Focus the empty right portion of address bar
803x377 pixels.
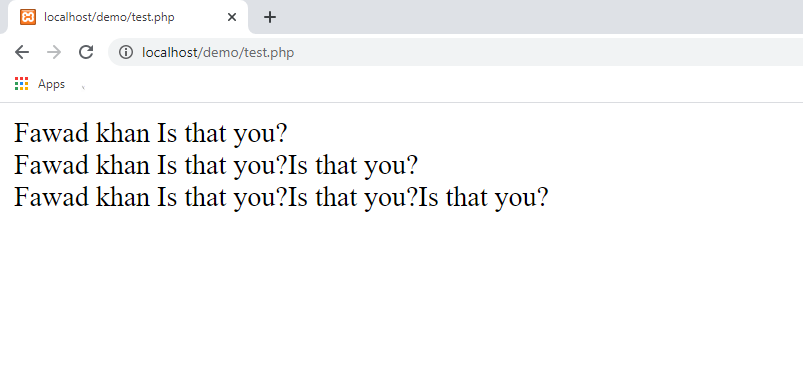[548, 52]
